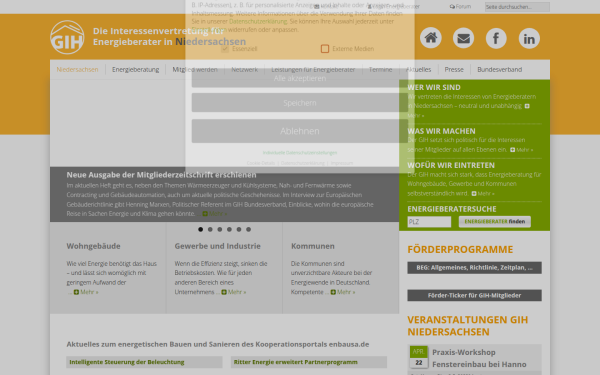This screenshot has height=375, width=600.
Task: Click 'Mehr' under Wer wir sind
Action: (416, 115)
